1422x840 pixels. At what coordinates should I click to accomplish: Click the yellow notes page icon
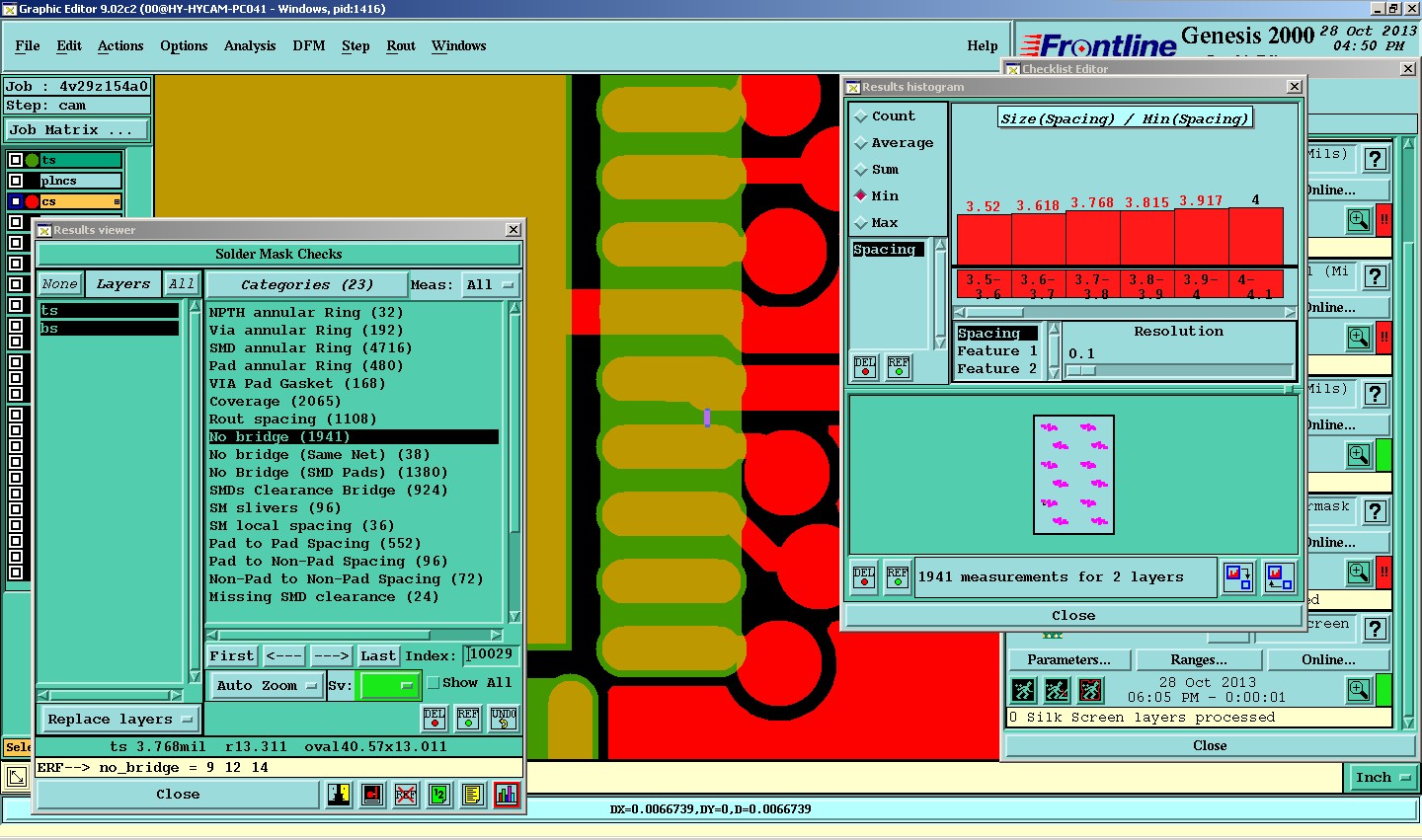coord(473,795)
